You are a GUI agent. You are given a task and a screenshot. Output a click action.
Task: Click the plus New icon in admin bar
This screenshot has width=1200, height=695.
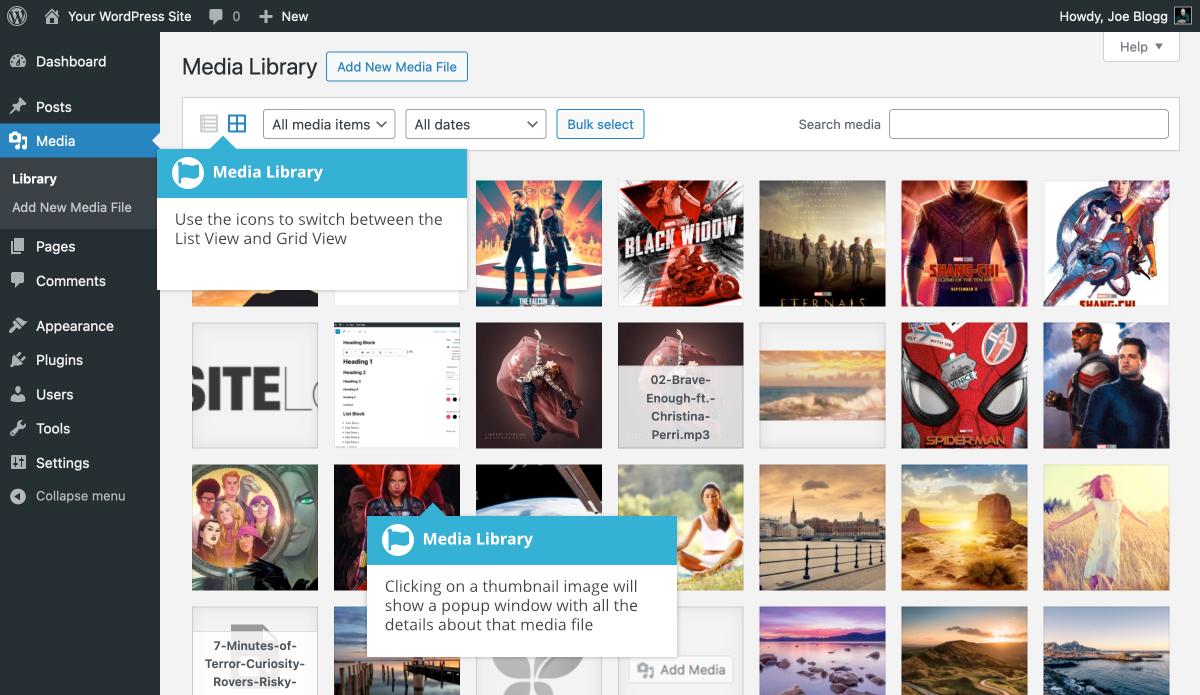coord(265,16)
